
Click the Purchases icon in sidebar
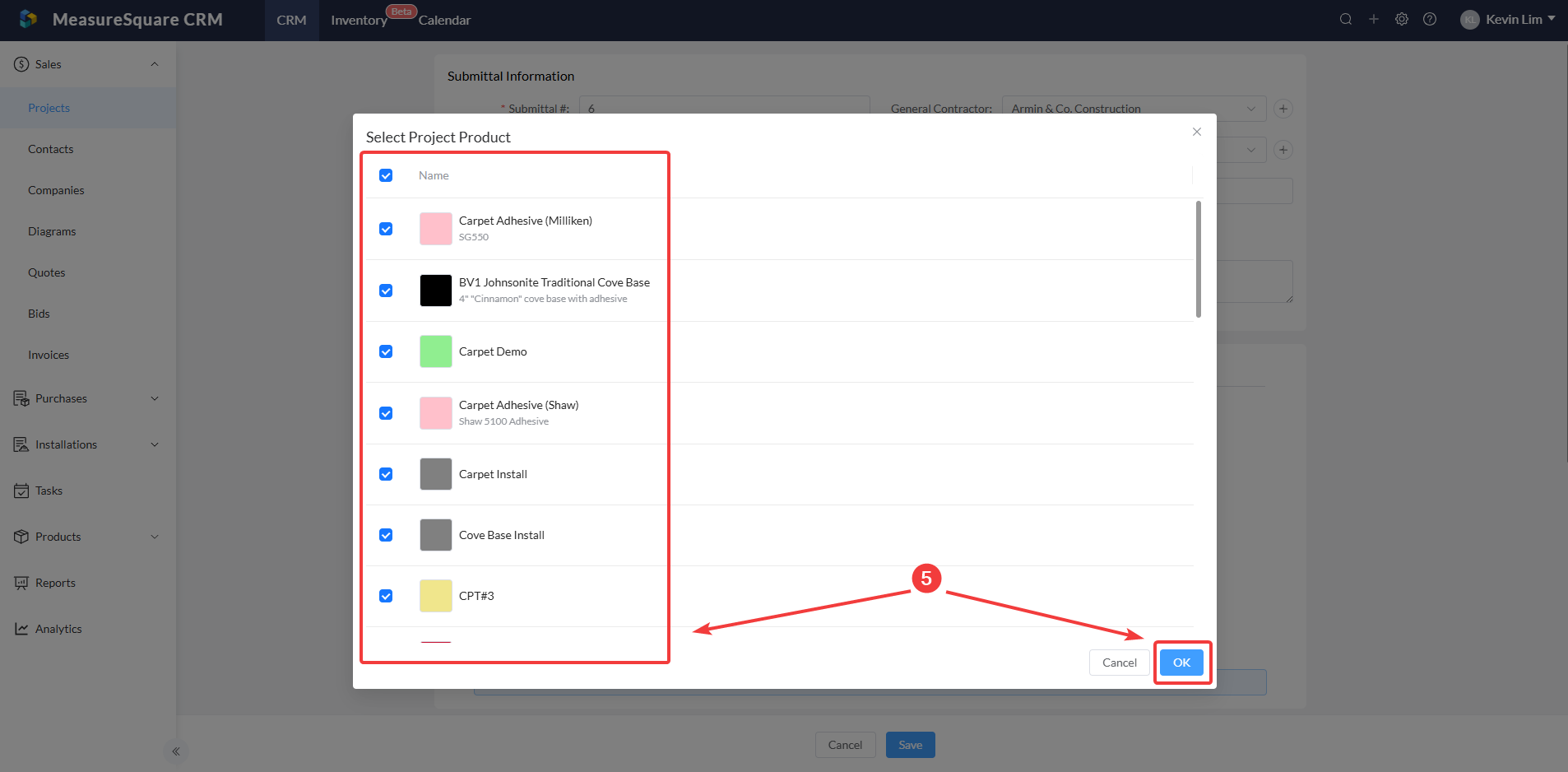(21, 398)
